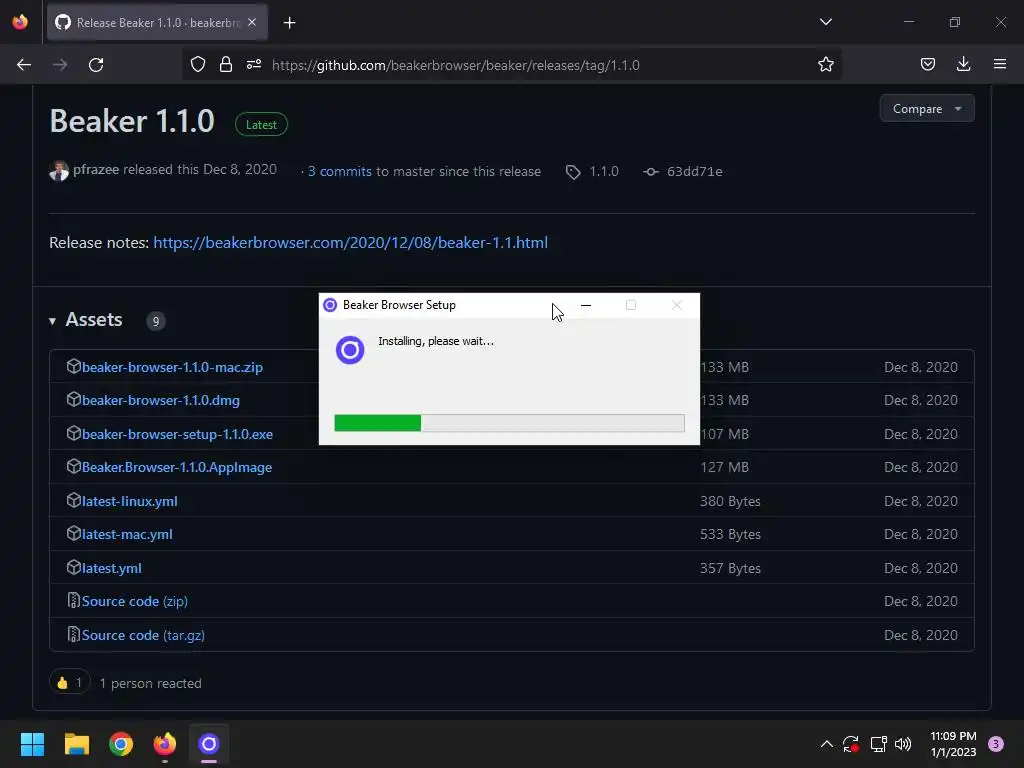Image resolution: width=1024 pixels, height=768 pixels.
Task: Open notification center badge 3
Action: pos(996,744)
